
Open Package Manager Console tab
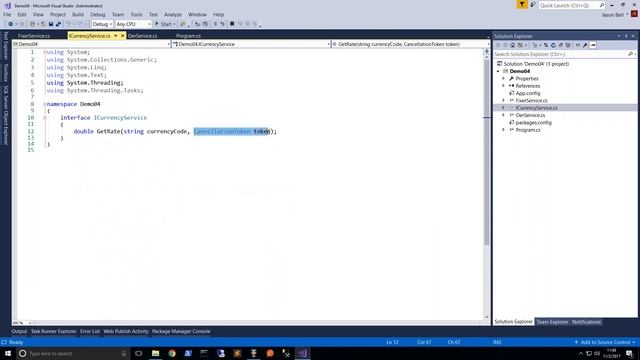point(181,331)
